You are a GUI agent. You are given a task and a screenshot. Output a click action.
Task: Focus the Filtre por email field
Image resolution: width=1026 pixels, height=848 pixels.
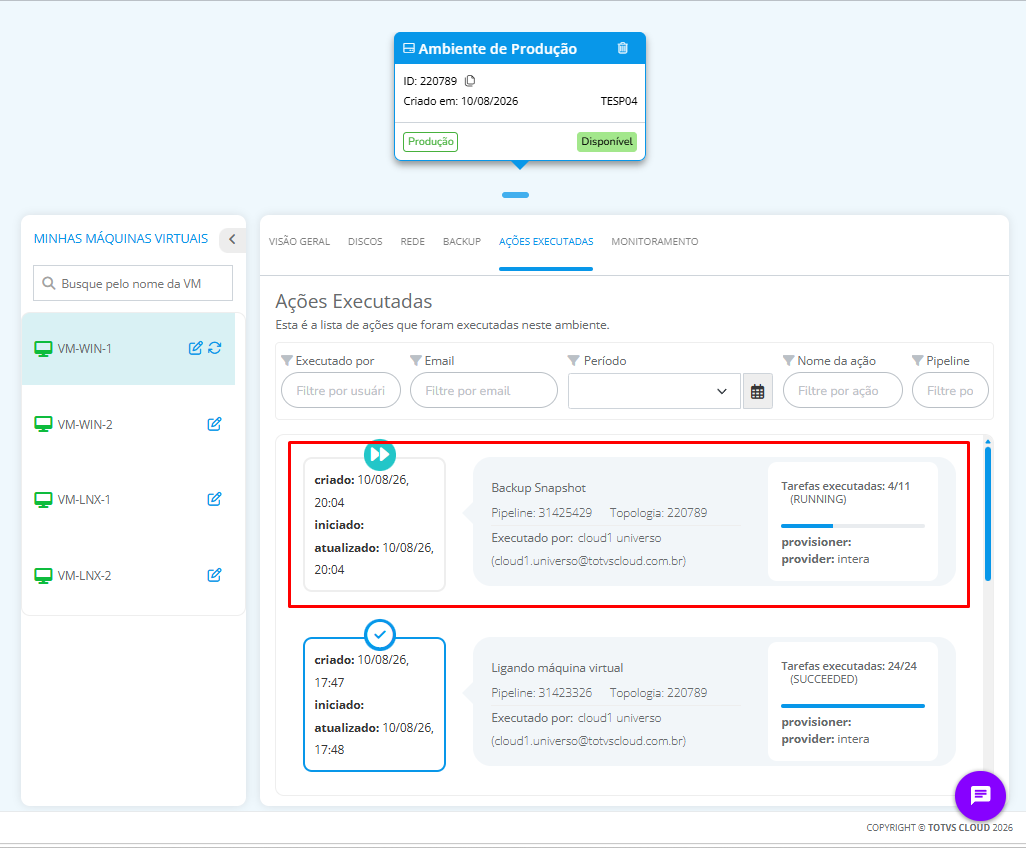[484, 391]
